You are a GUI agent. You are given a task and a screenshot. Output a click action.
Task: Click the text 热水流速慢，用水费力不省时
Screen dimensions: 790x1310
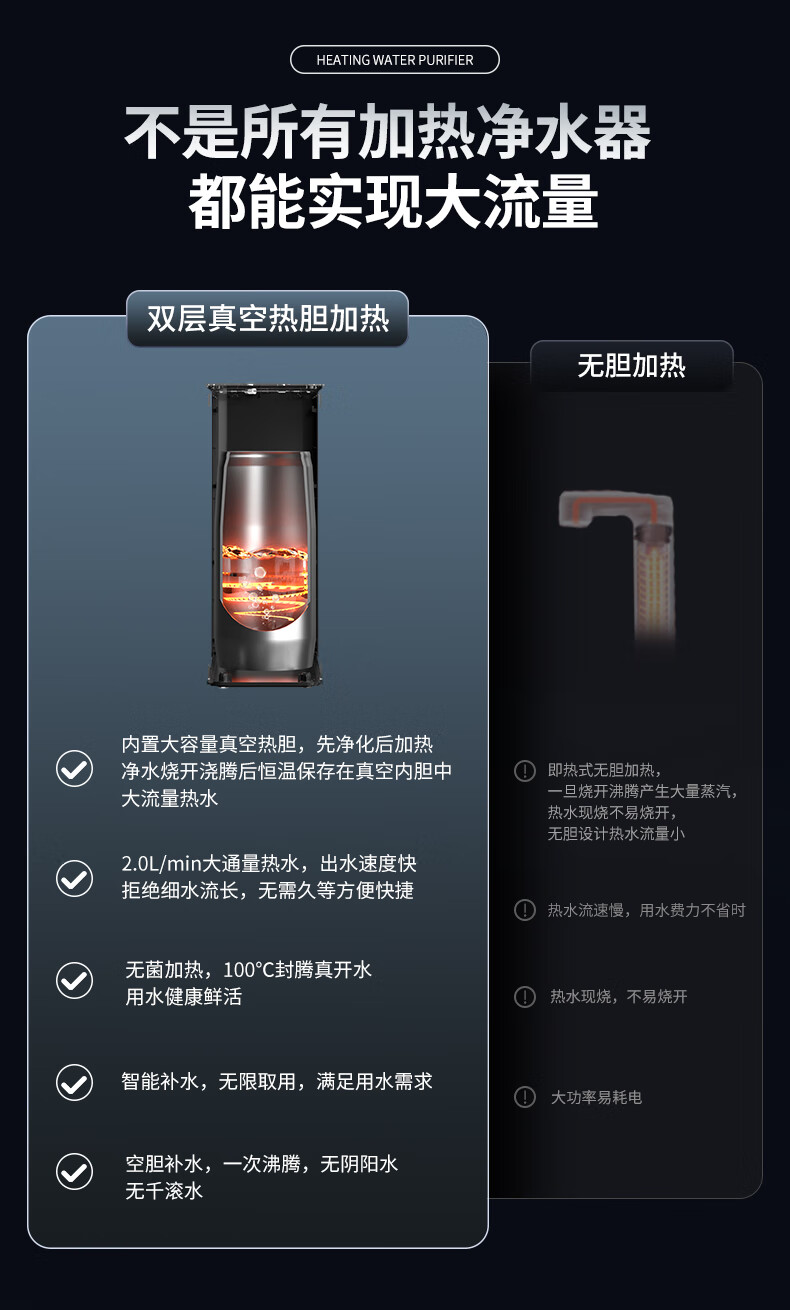(x=647, y=910)
